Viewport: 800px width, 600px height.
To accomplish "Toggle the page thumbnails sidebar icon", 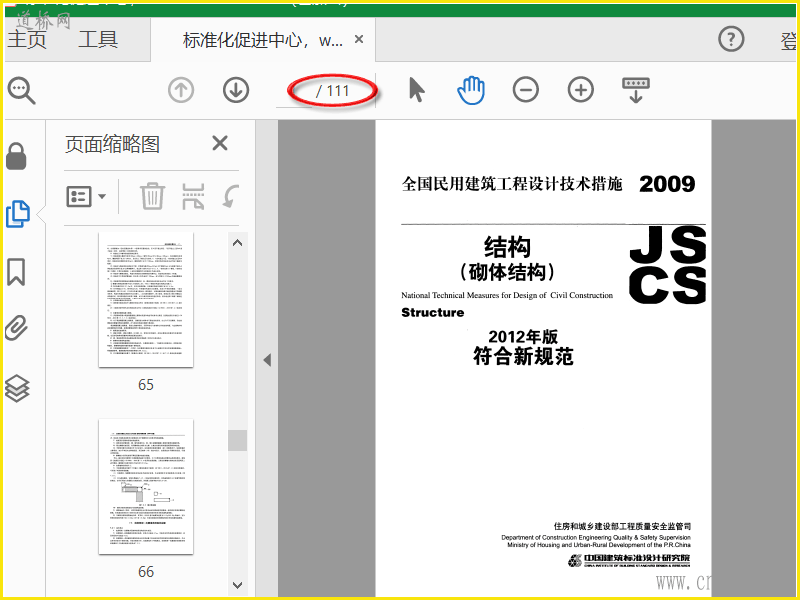I will click(18, 214).
